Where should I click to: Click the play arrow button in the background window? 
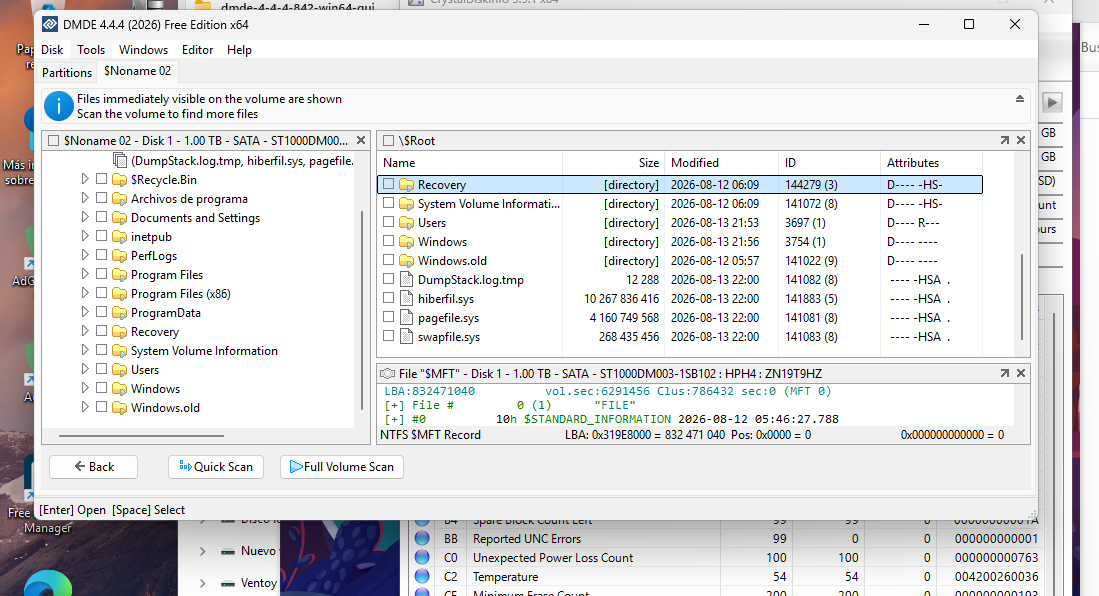pos(1051,102)
